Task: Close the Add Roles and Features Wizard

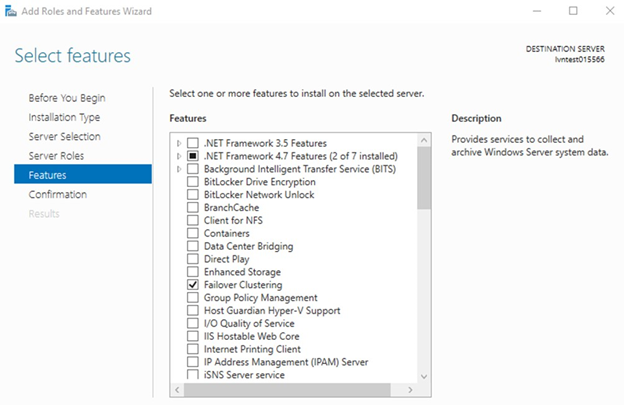Action: [x=610, y=11]
